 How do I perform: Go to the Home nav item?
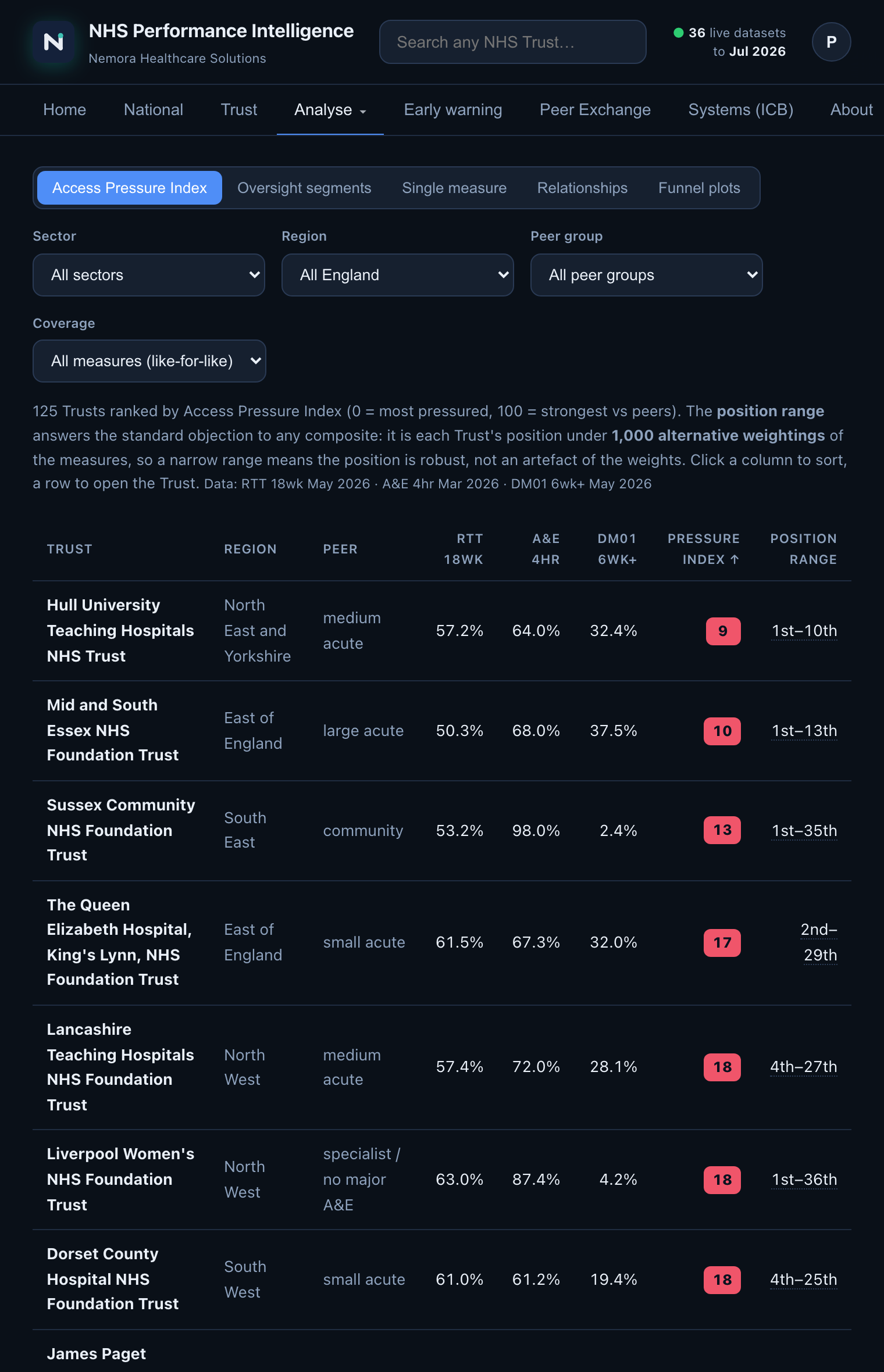pyautogui.click(x=65, y=109)
